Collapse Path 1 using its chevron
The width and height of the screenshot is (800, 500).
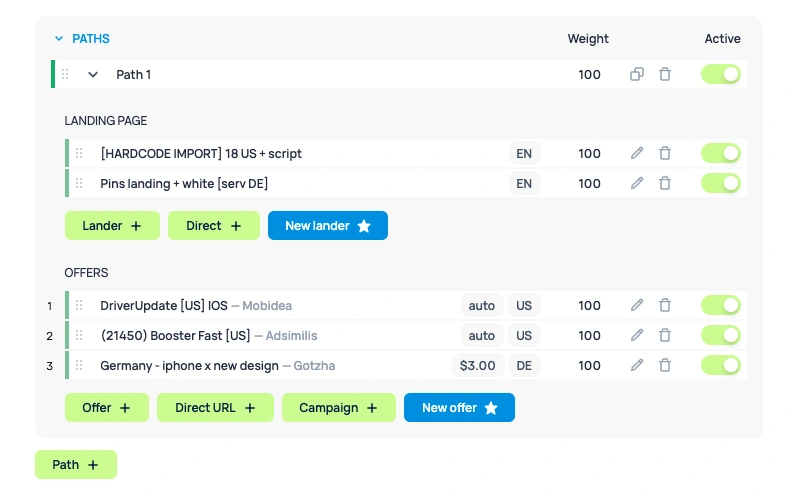pyautogui.click(x=93, y=74)
